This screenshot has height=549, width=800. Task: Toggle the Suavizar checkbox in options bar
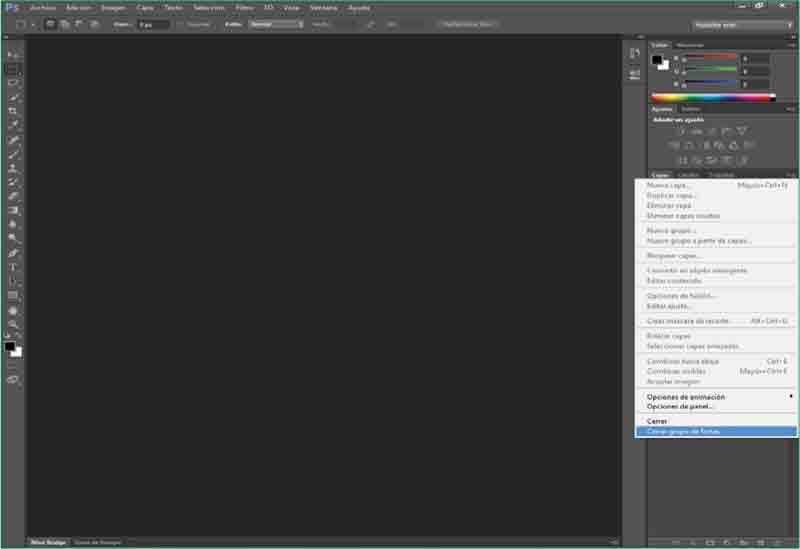[180, 23]
